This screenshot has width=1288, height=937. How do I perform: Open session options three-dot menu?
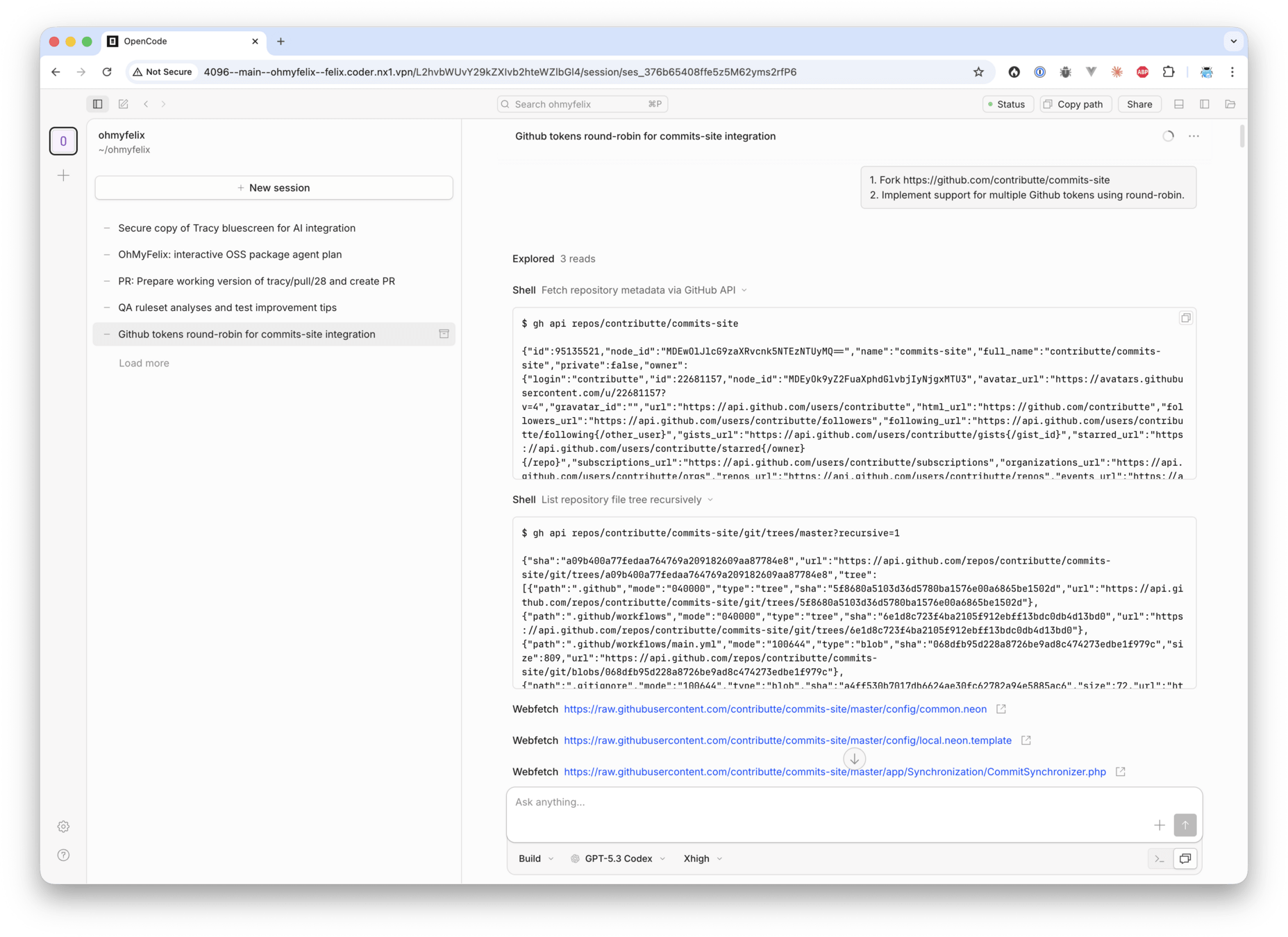[x=1194, y=136]
